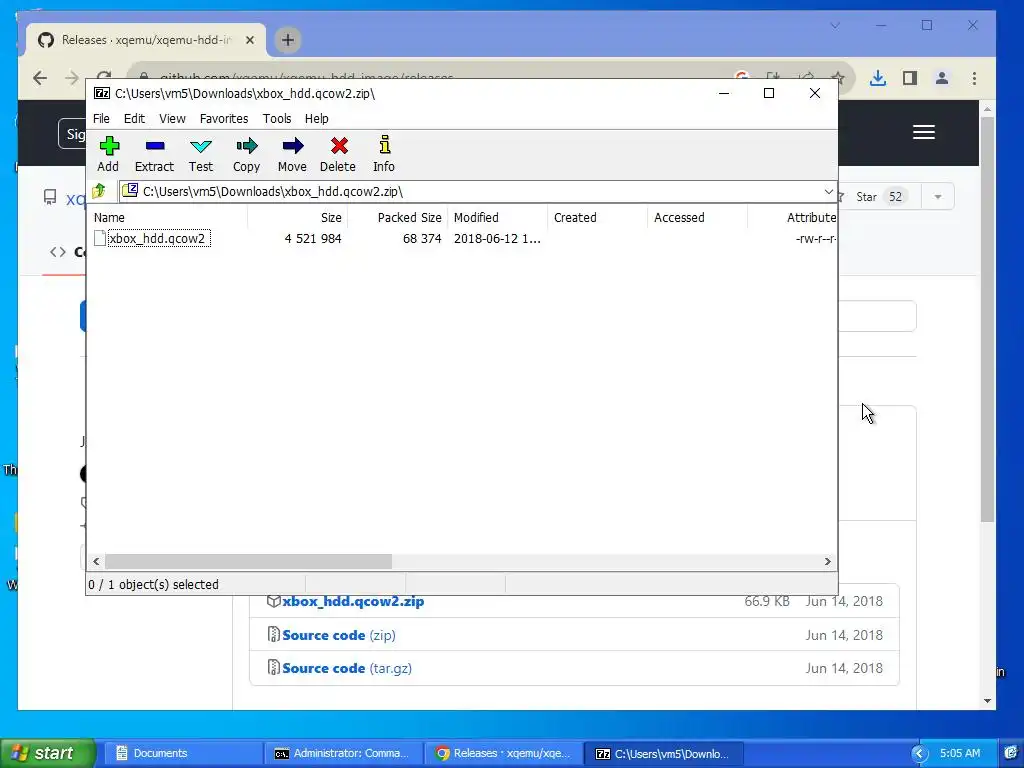
Task: Click left arrow of horizontal scrollbar
Action: coord(97,562)
